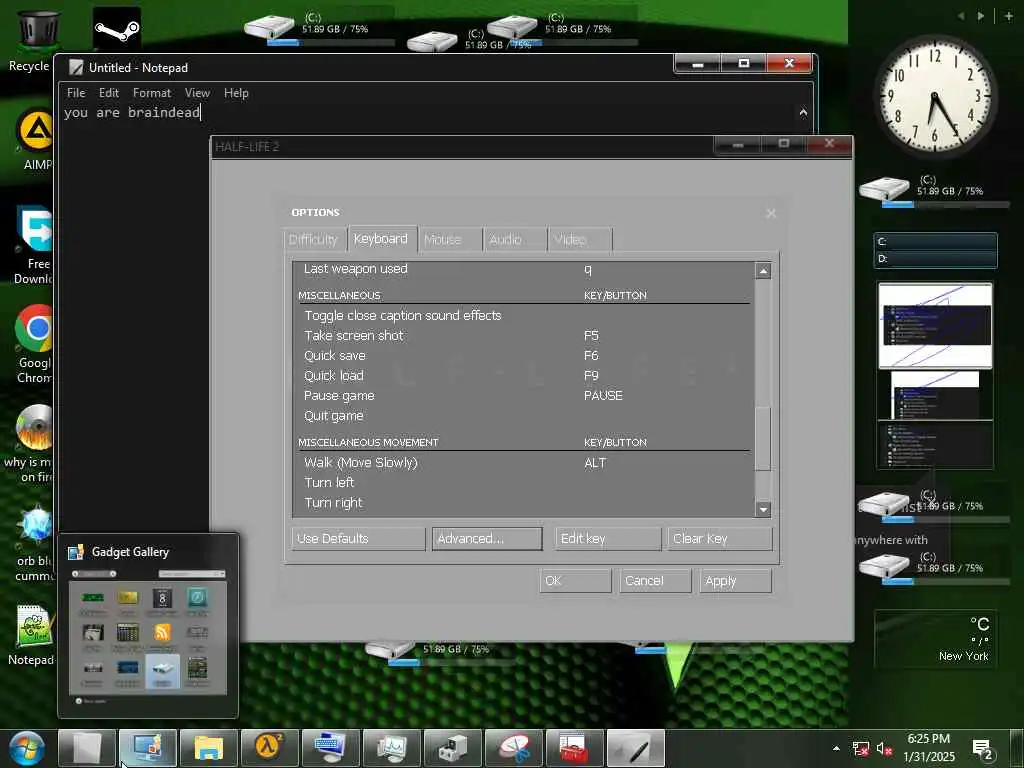Click the New York weather gadget
Viewport: 1024px width, 768px height.
[935, 639]
